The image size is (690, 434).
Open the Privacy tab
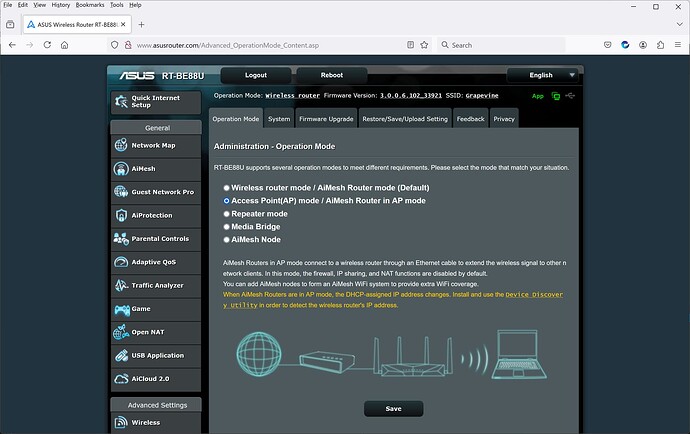[x=504, y=119]
